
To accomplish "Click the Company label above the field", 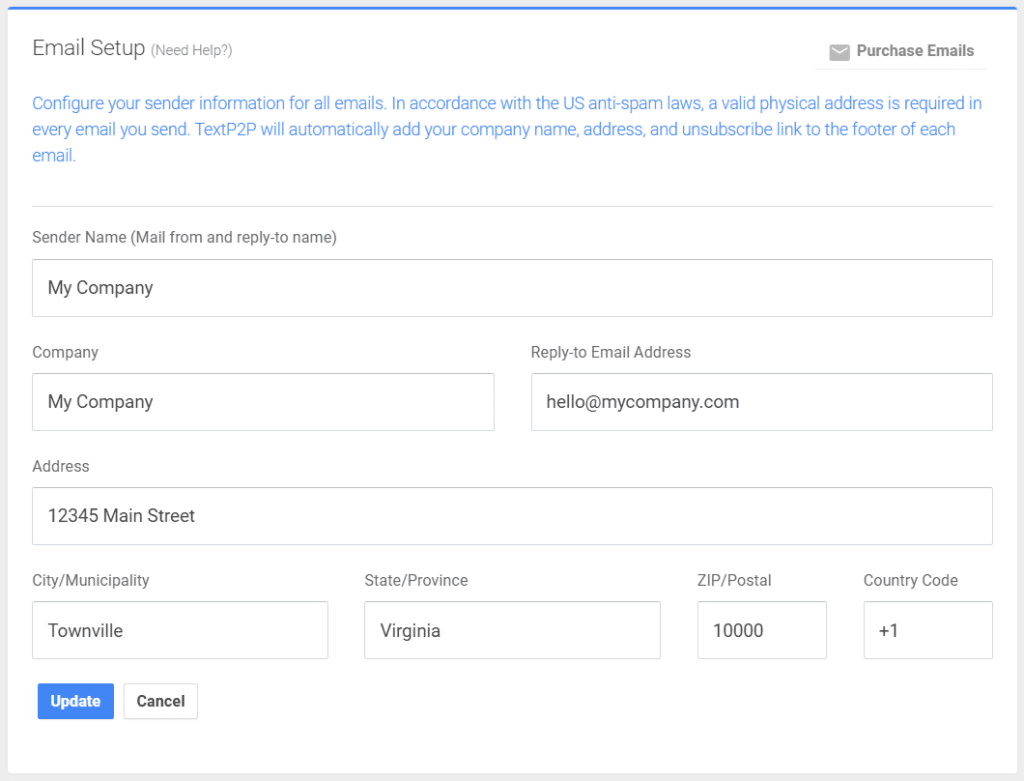I will tap(65, 352).
